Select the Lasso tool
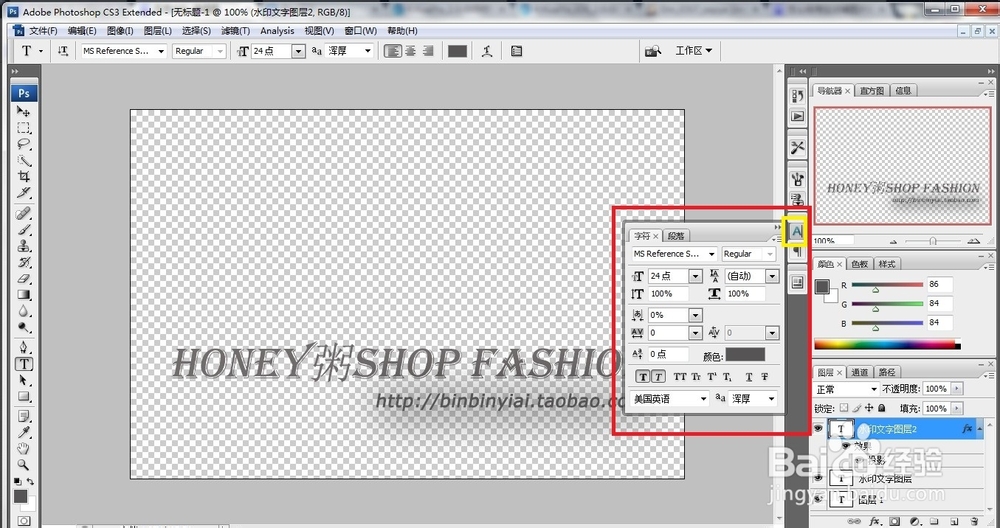 pyautogui.click(x=24, y=144)
